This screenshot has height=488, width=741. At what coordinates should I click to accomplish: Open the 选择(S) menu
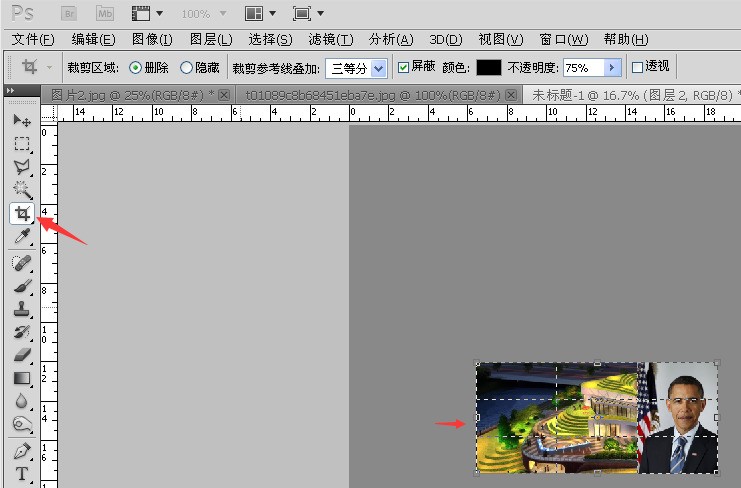click(x=270, y=40)
